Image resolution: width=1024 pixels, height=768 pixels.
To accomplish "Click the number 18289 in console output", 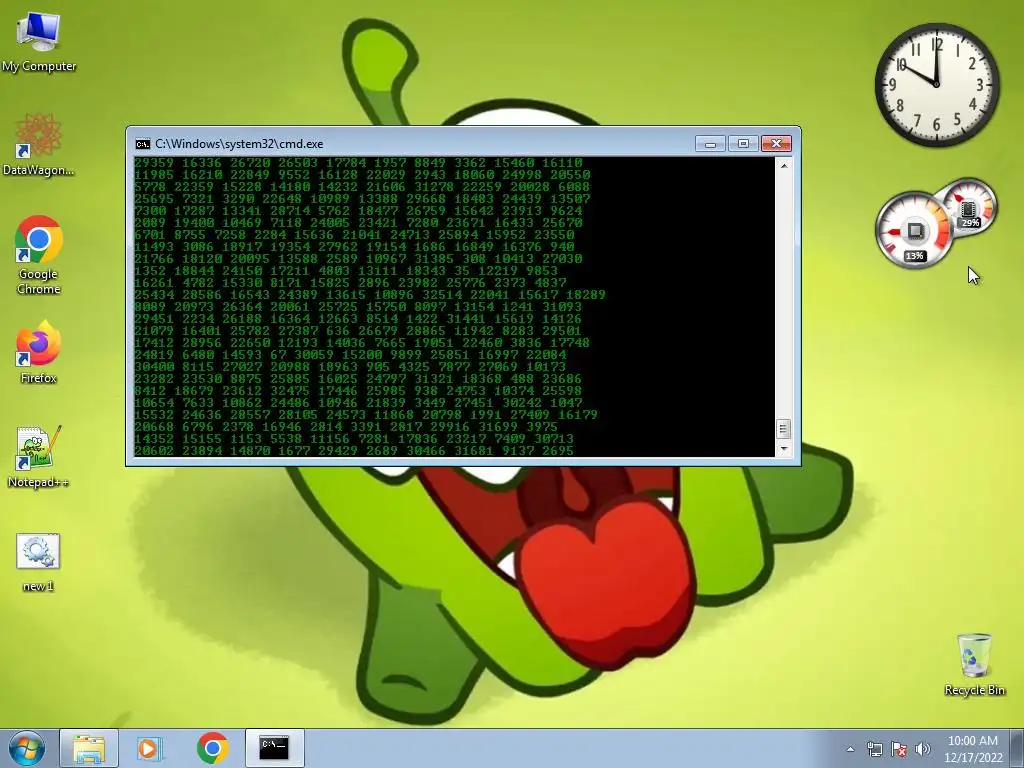I will point(586,295).
